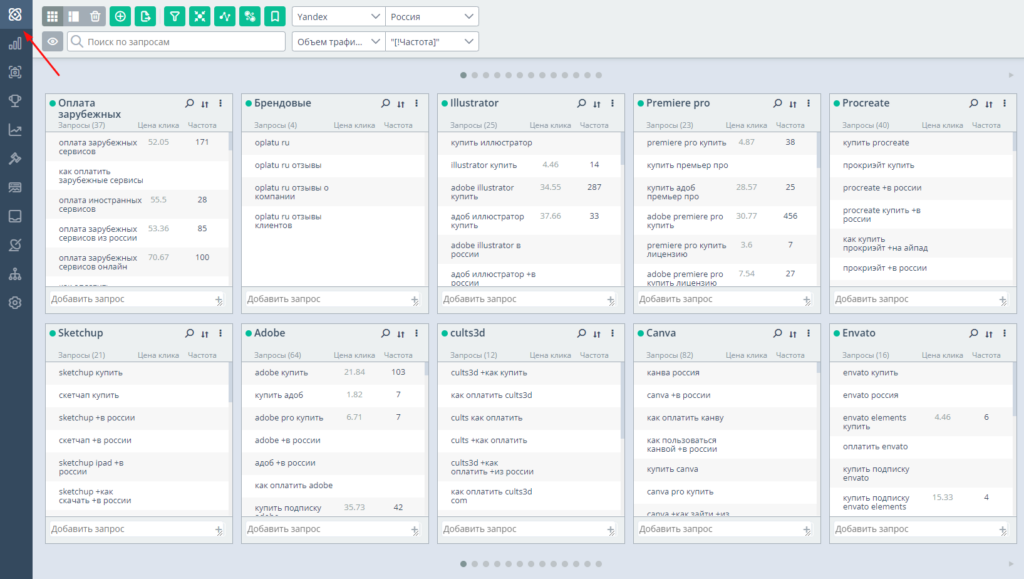Toggle the Брендовые group green status dot

pyautogui.click(x=249, y=103)
